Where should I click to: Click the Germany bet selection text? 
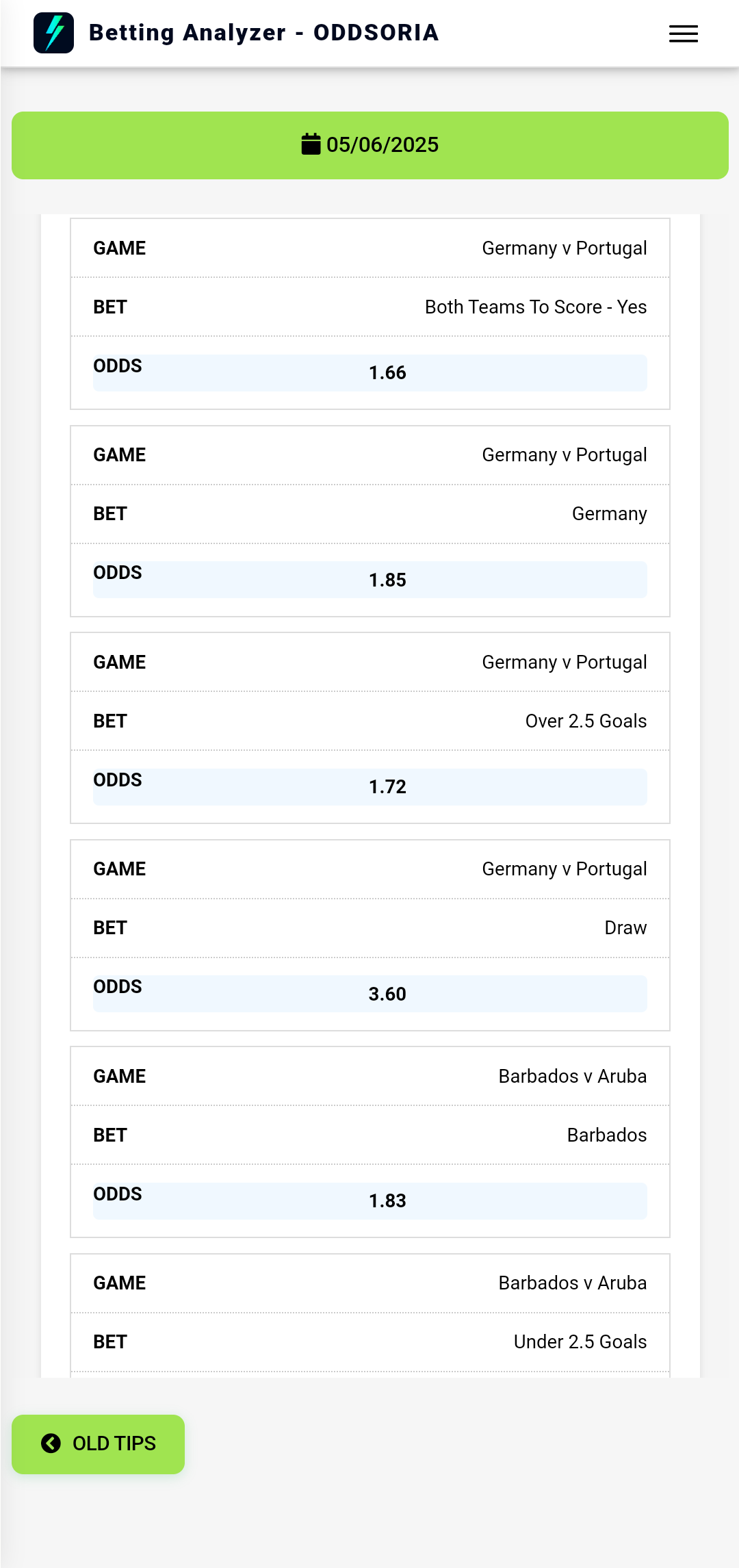click(x=609, y=514)
